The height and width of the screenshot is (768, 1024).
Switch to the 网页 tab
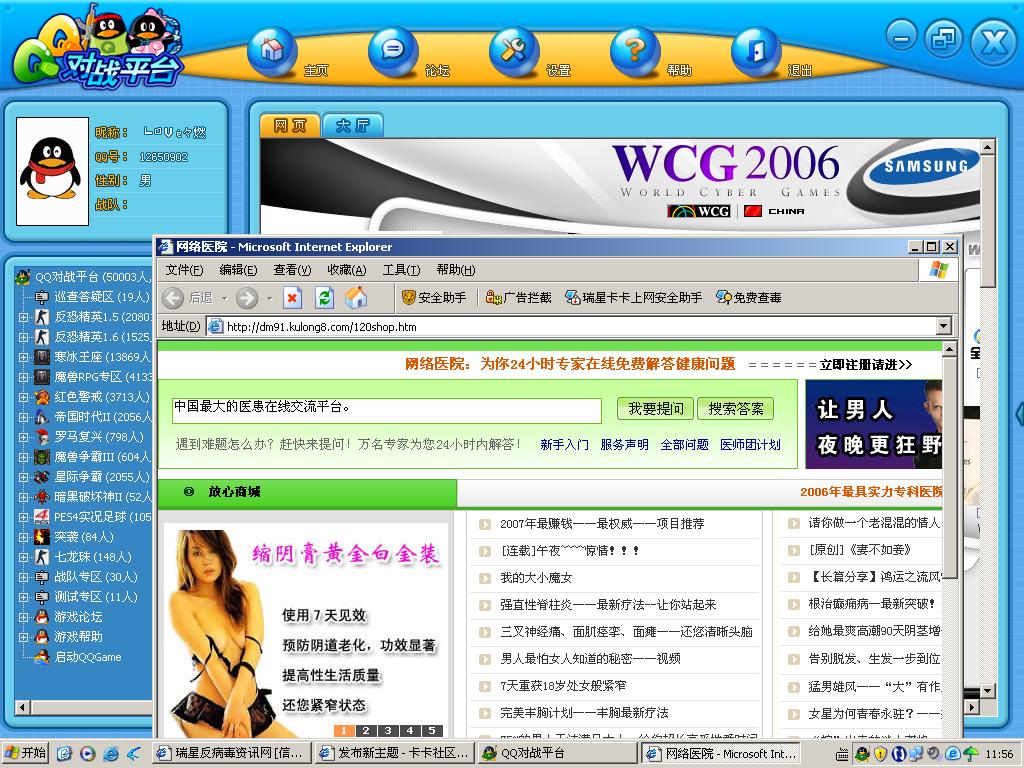(290, 125)
